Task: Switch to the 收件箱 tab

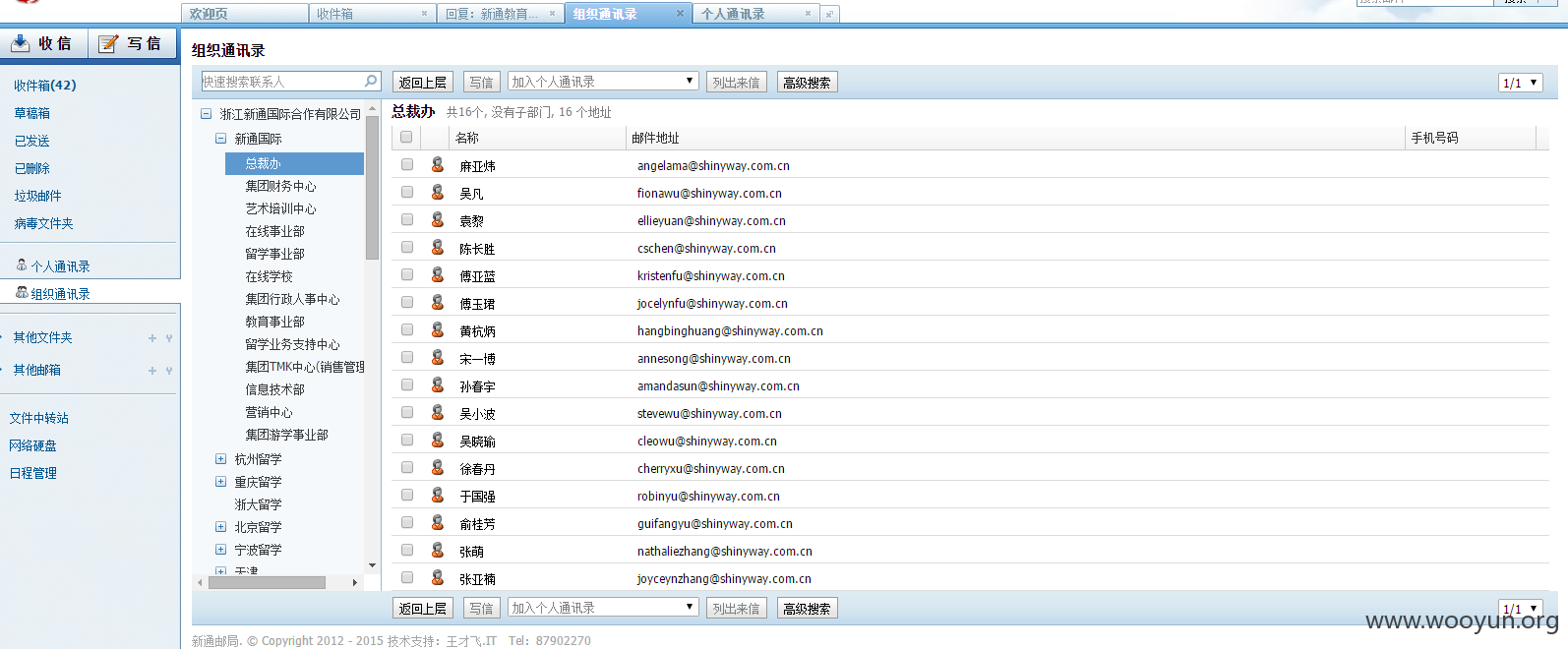Action: click(372, 14)
